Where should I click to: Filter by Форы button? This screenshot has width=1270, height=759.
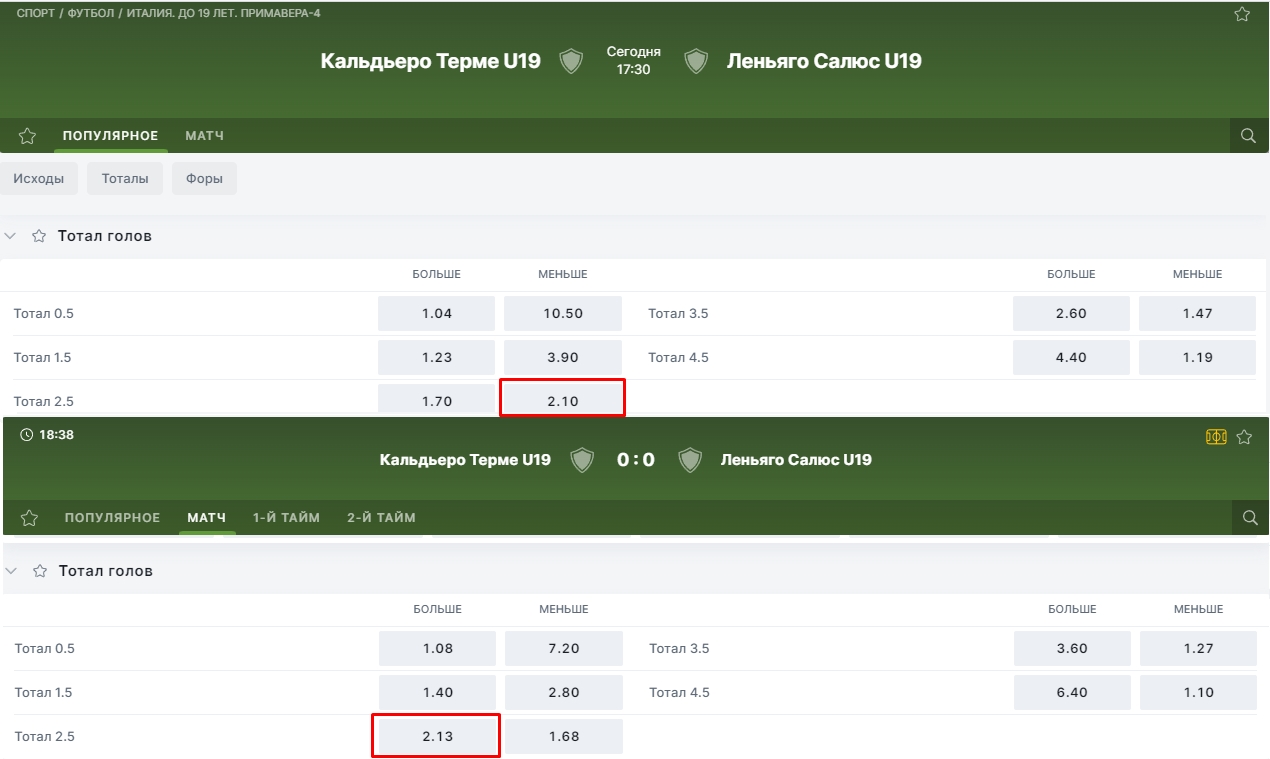click(204, 179)
